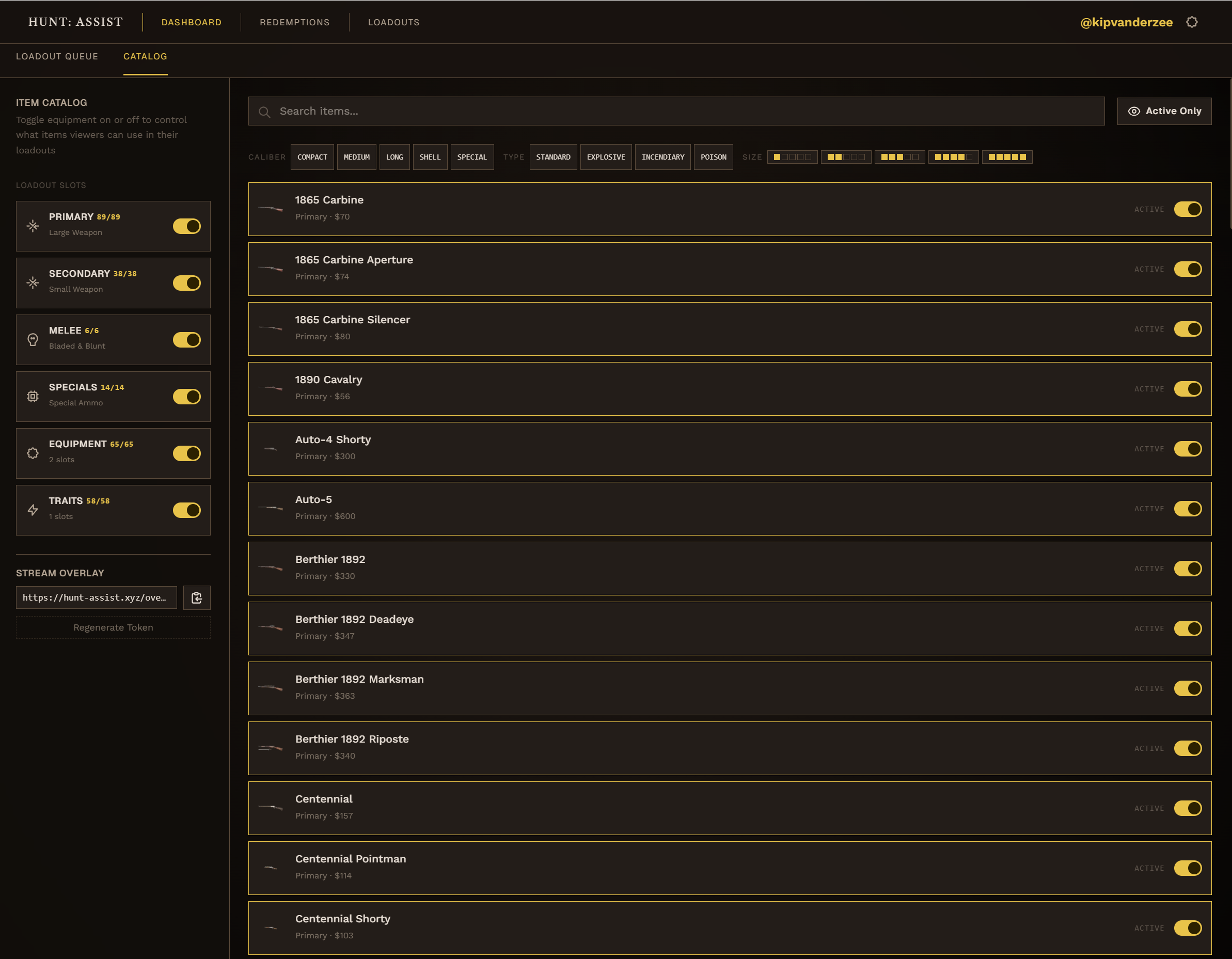Open the Loadouts nav item
The image size is (1232, 959).
[x=394, y=22]
